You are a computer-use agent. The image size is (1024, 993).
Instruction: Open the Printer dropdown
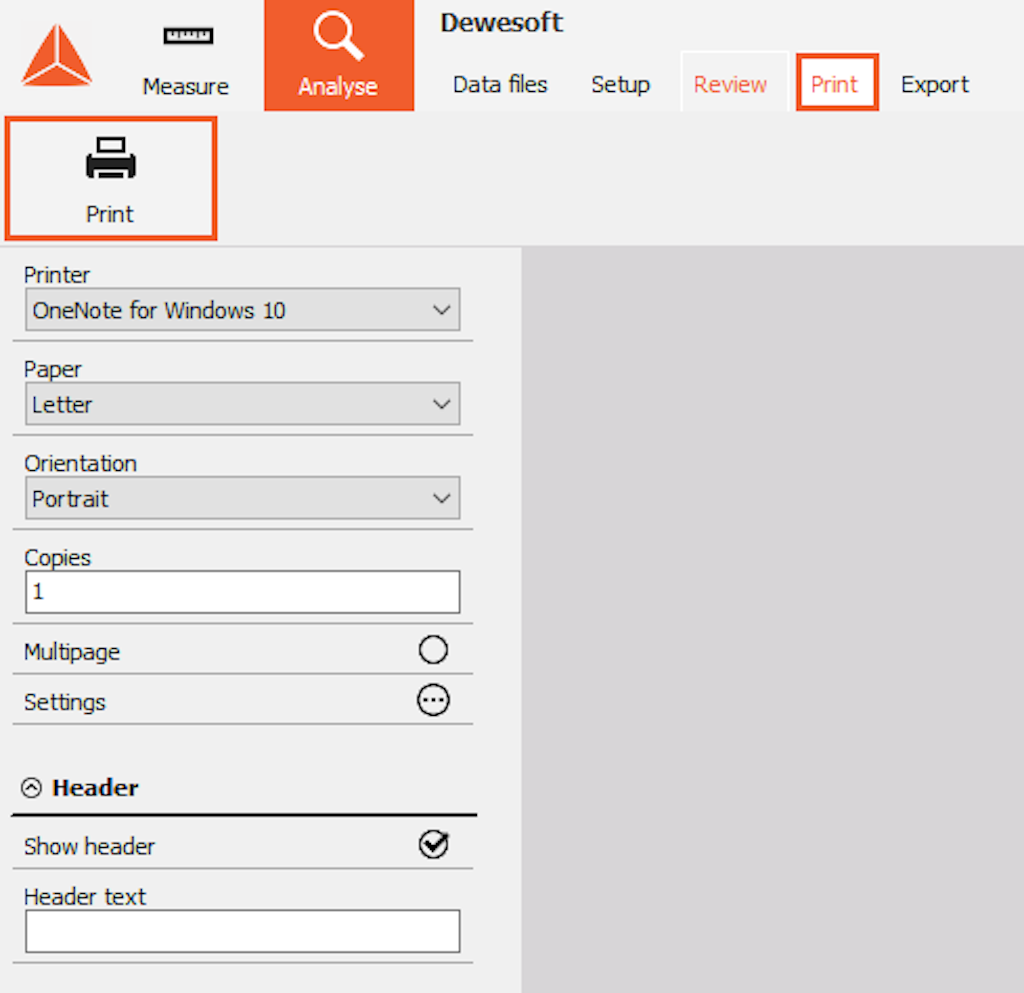pos(242,309)
